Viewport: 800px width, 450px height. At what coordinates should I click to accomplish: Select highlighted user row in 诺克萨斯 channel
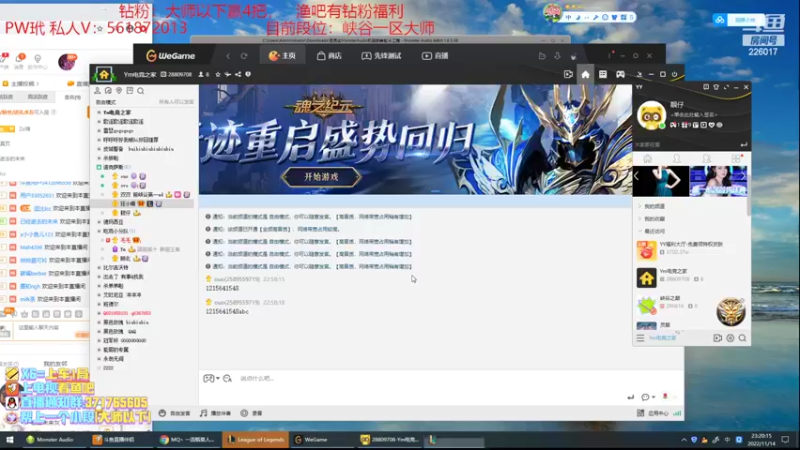tap(144, 204)
